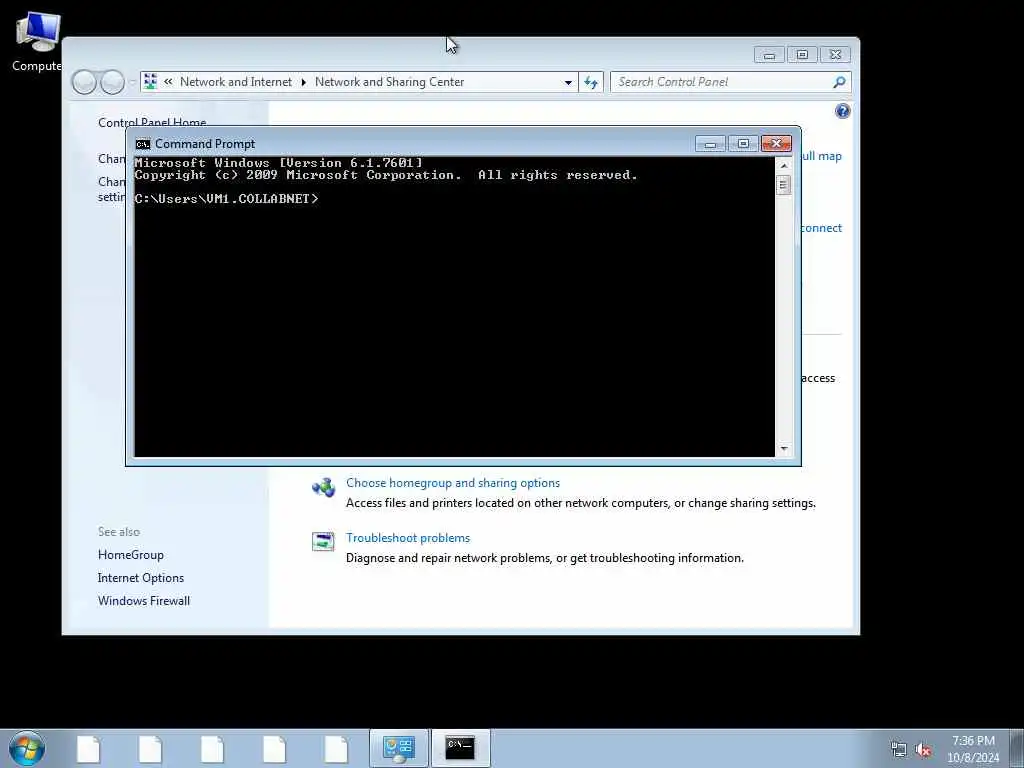Screen dimensions: 1024x768
Task: Click the Back navigation arrow in Control Panel
Action: pos(84,82)
